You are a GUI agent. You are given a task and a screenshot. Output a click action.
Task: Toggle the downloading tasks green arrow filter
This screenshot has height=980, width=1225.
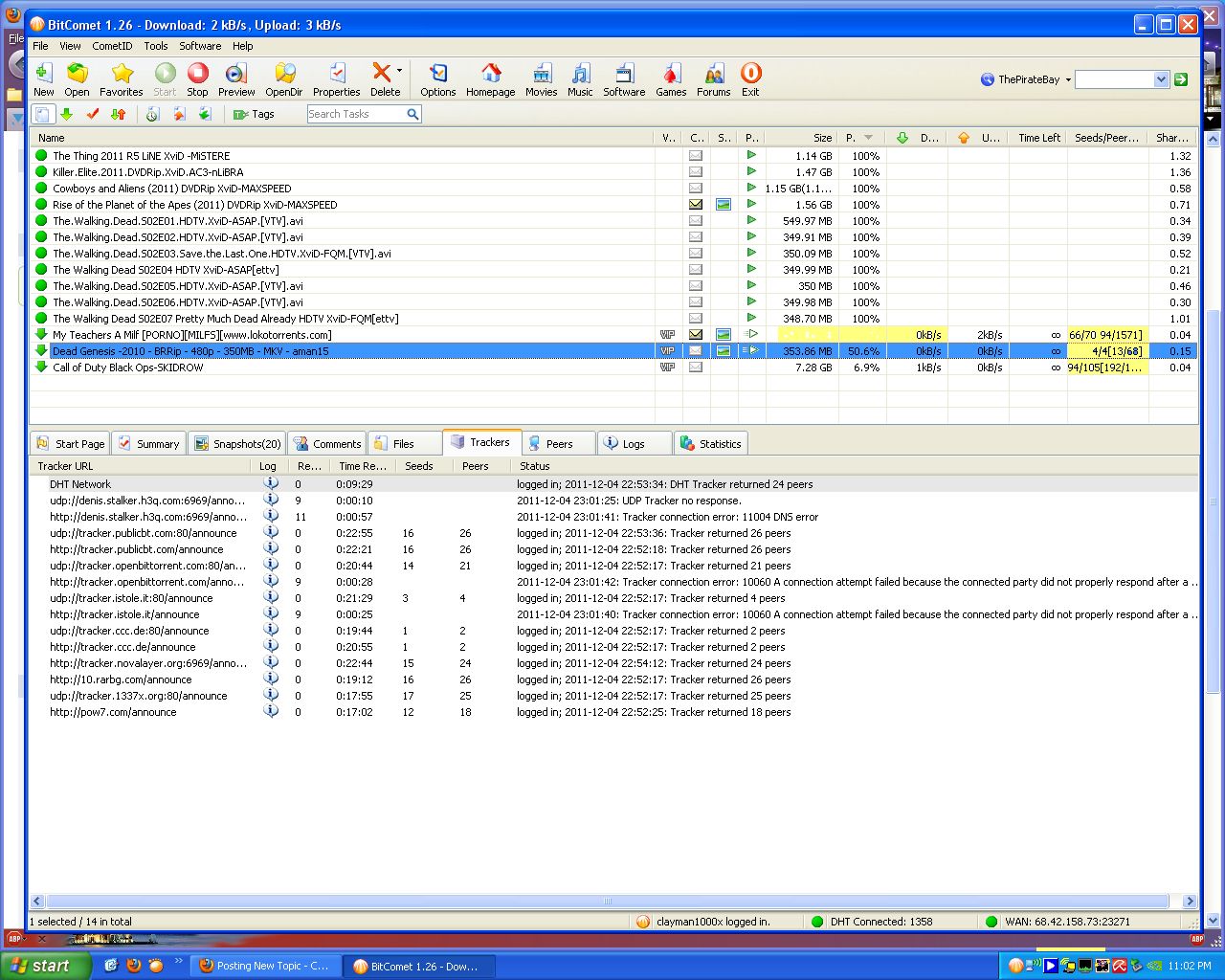tap(67, 114)
